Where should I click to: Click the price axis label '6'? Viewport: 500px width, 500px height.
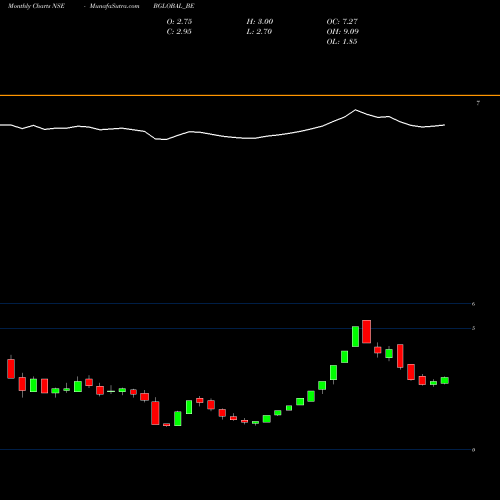(x=473, y=304)
